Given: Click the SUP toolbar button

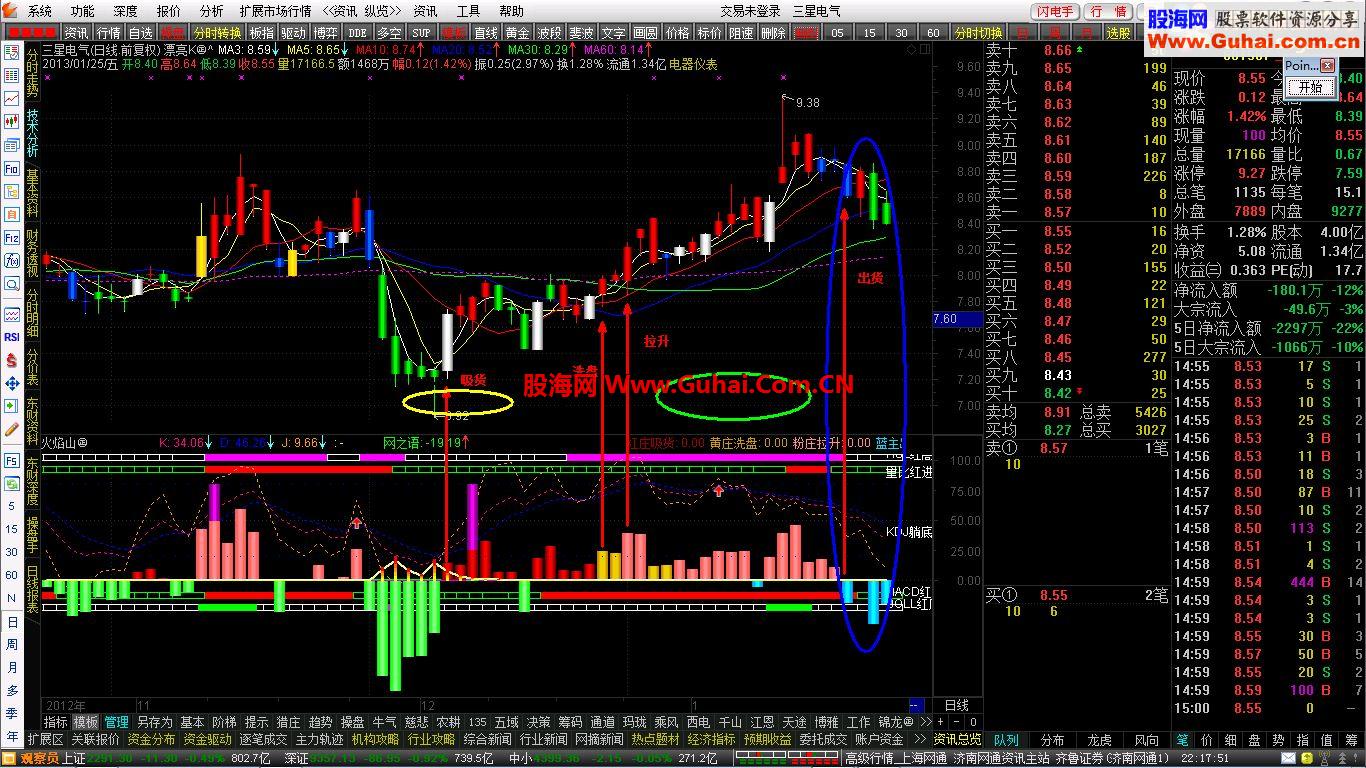Looking at the screenshot, I should tap(421, 32).
